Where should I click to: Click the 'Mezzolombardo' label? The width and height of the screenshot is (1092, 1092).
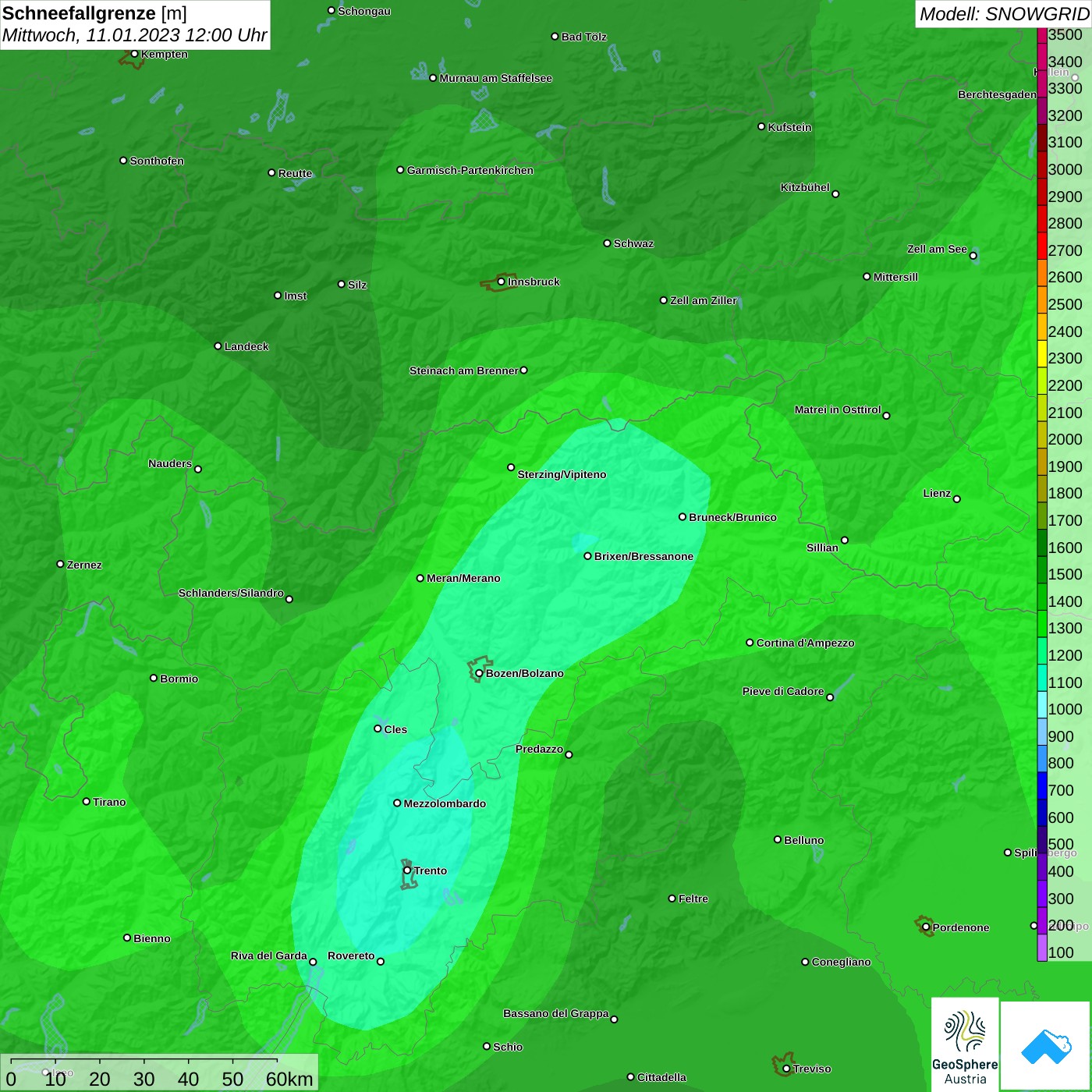(x=445, y=803)
